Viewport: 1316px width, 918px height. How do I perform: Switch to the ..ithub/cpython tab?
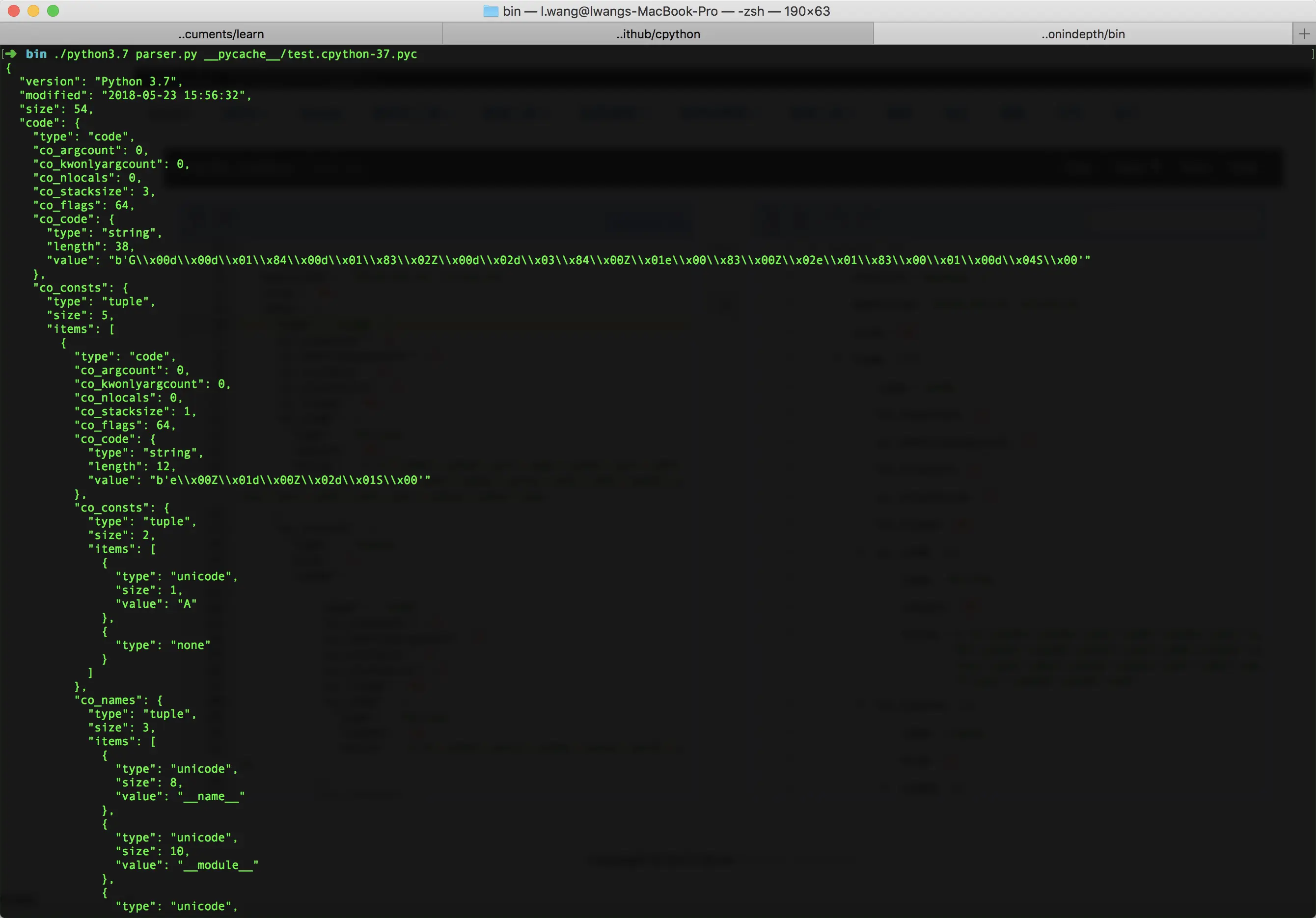coord(658,34)
